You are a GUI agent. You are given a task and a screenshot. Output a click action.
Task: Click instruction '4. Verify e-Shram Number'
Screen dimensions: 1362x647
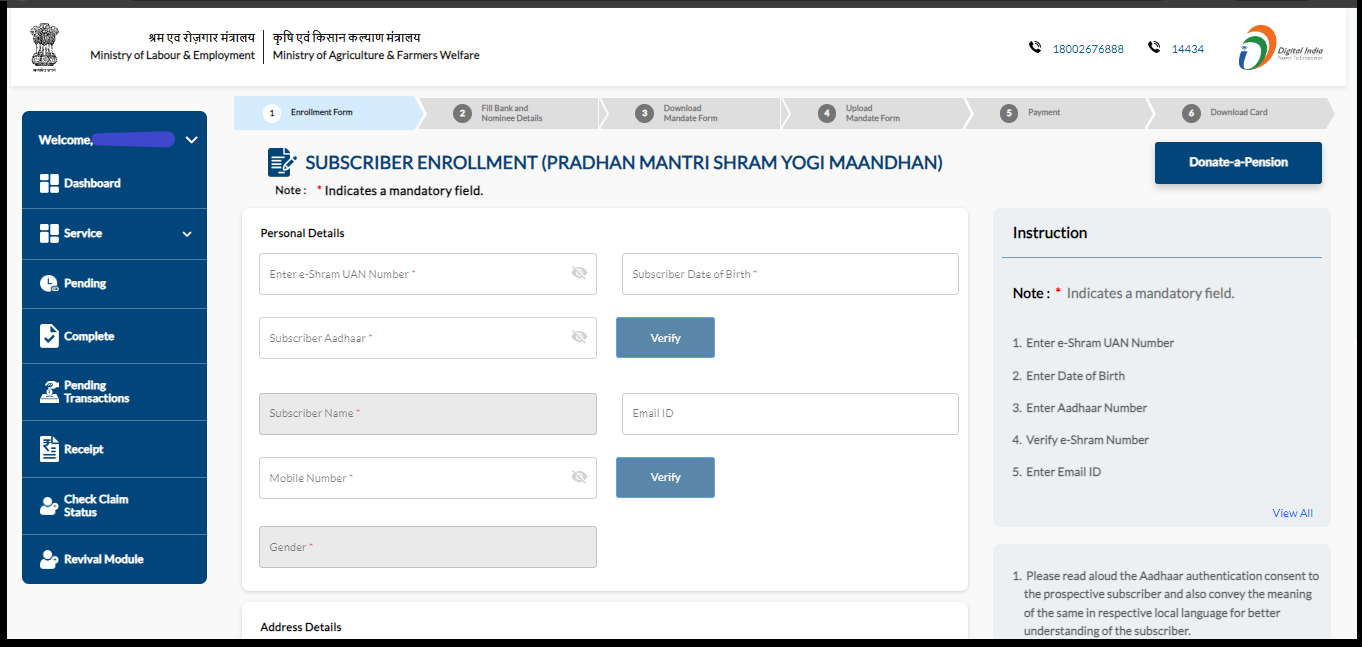click(1081, 440)
